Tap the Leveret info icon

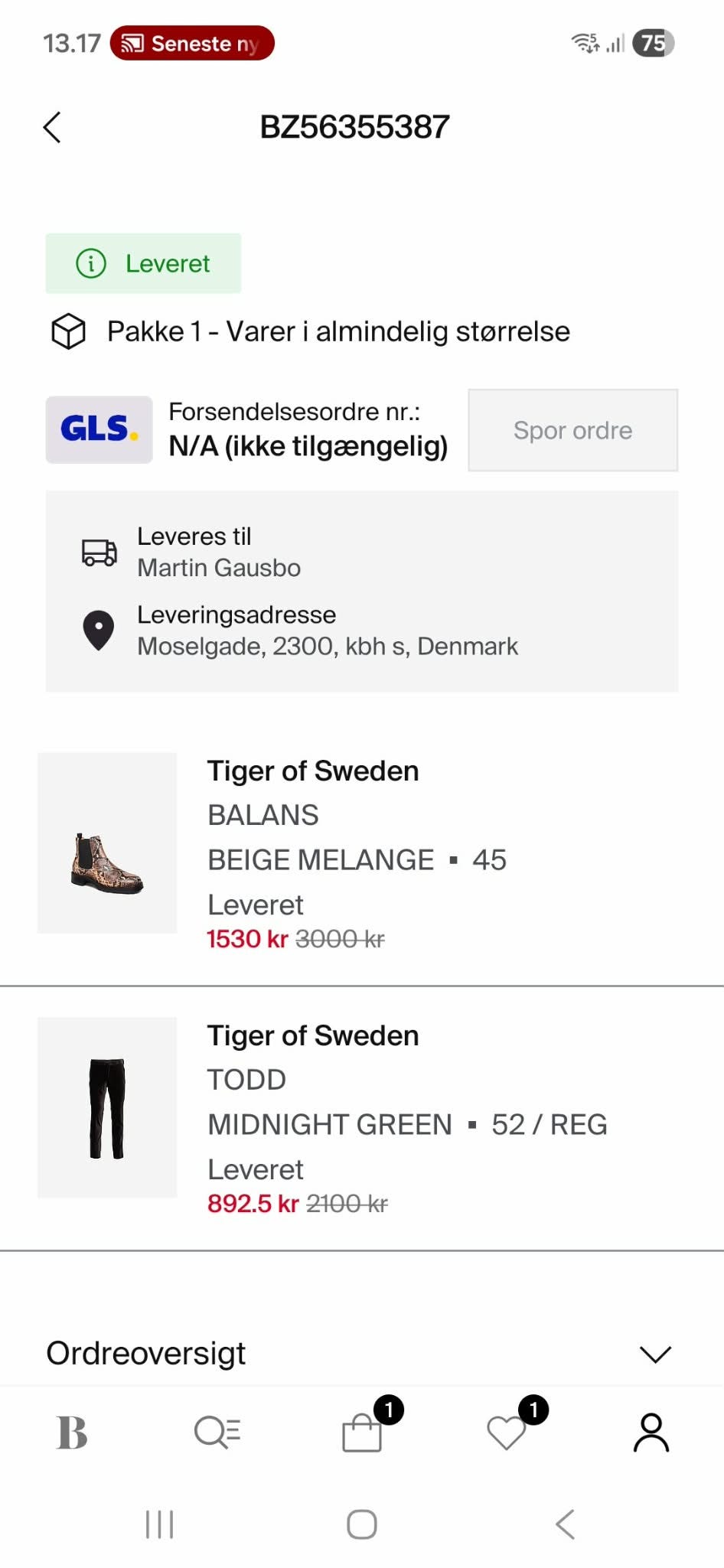pyautogui.click(x=91, y=264)
